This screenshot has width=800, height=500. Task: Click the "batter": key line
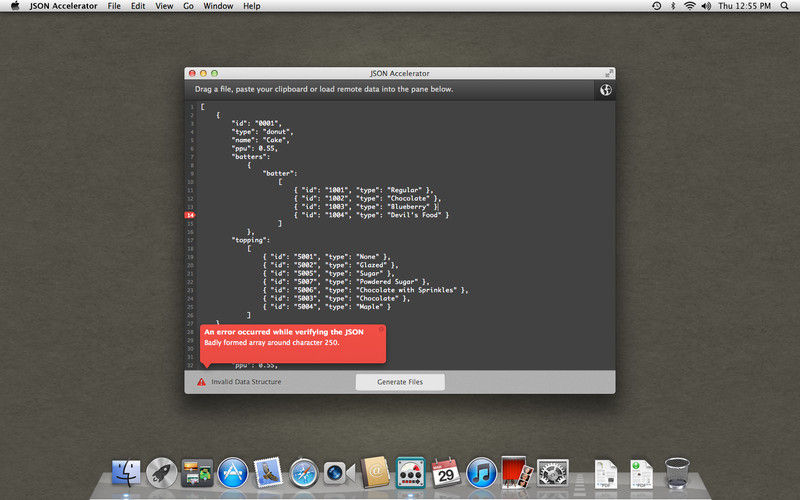(x=280, y=173)
